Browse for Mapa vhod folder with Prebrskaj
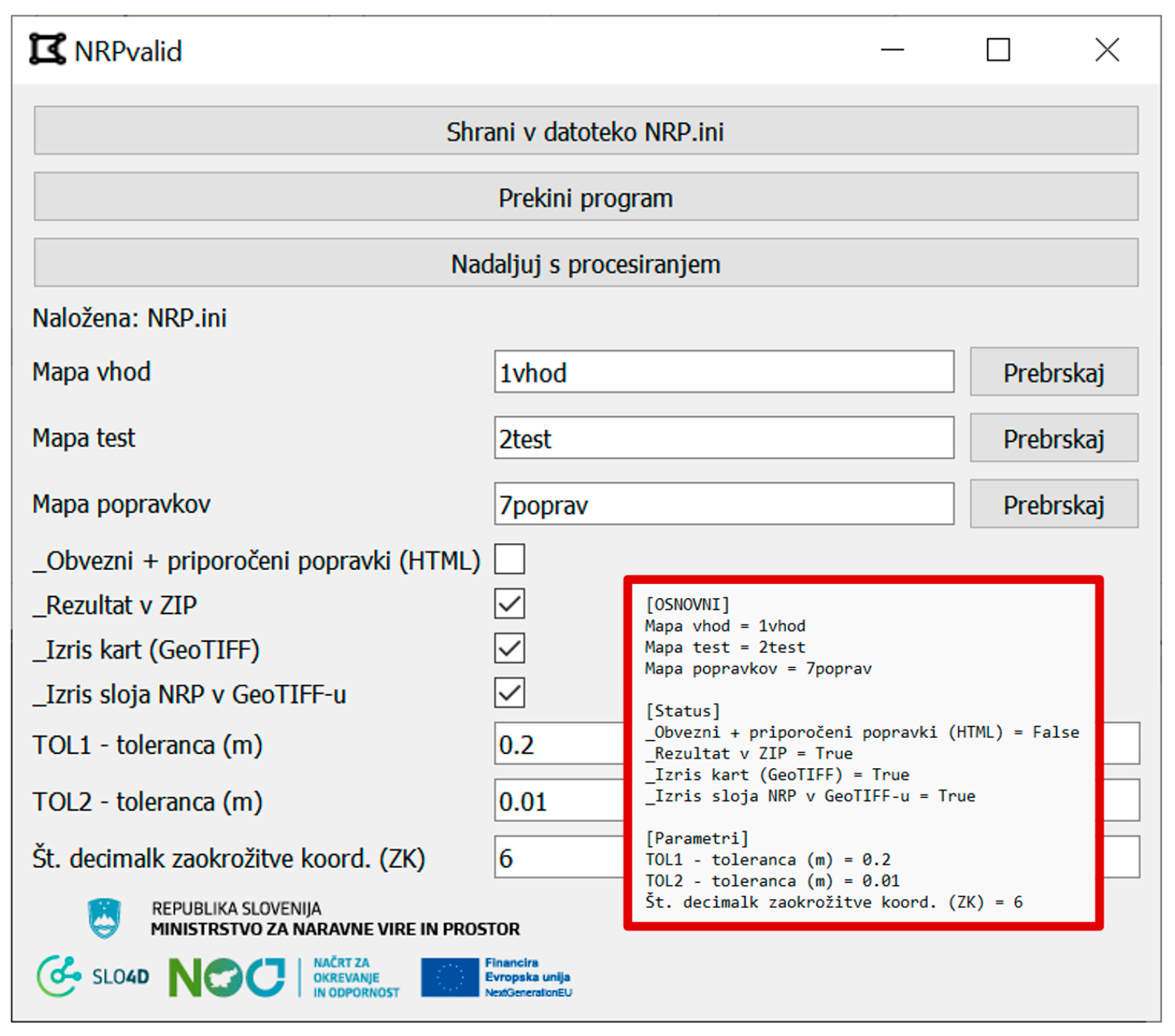 tap(1053, 372)
